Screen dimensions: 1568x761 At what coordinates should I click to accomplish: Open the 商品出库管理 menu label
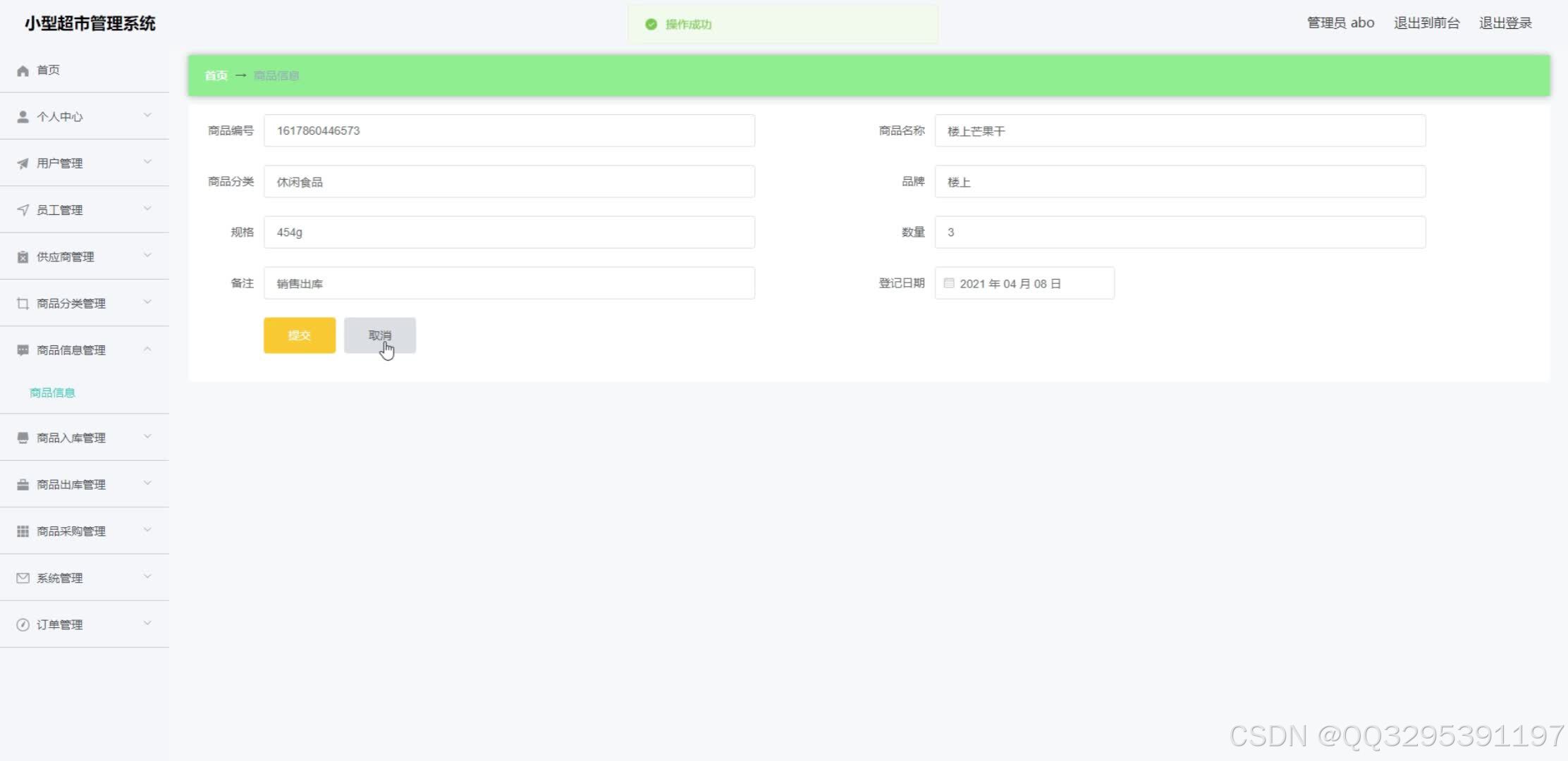[x=71, y=485]
